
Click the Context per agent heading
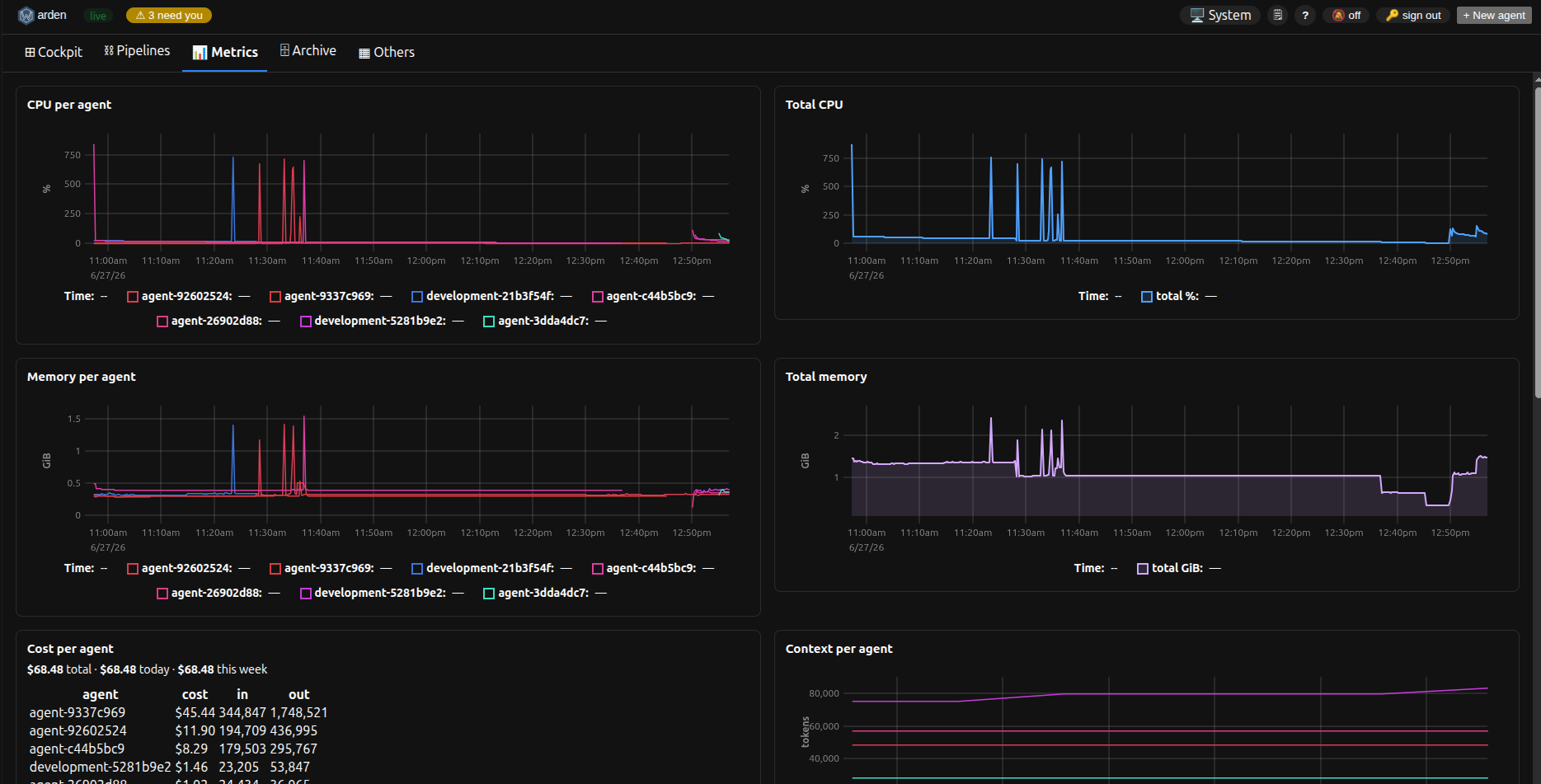click(839, 649)
